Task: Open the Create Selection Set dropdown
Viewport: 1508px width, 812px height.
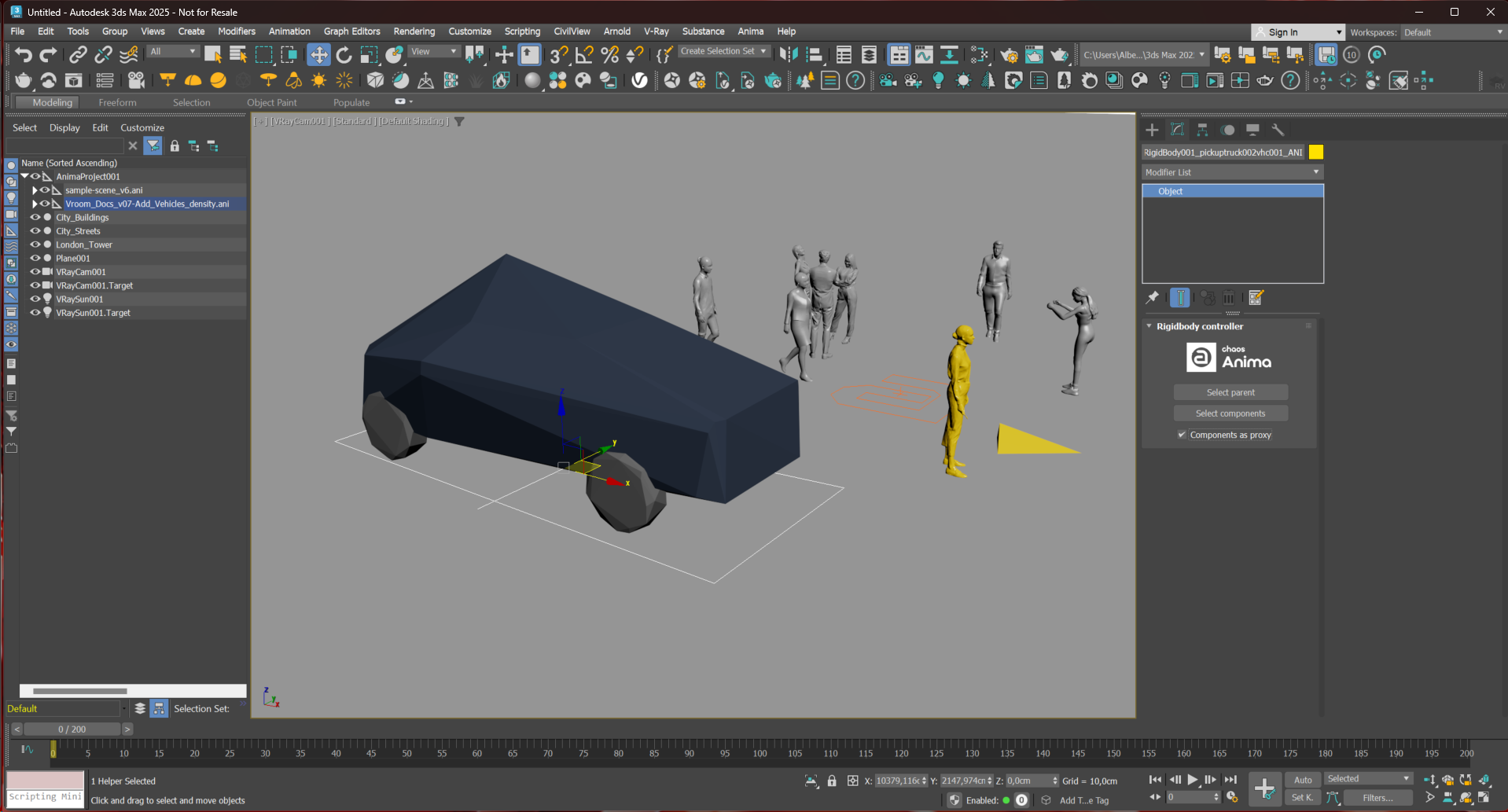Action: pyautogui.click(x=723, y=51)
